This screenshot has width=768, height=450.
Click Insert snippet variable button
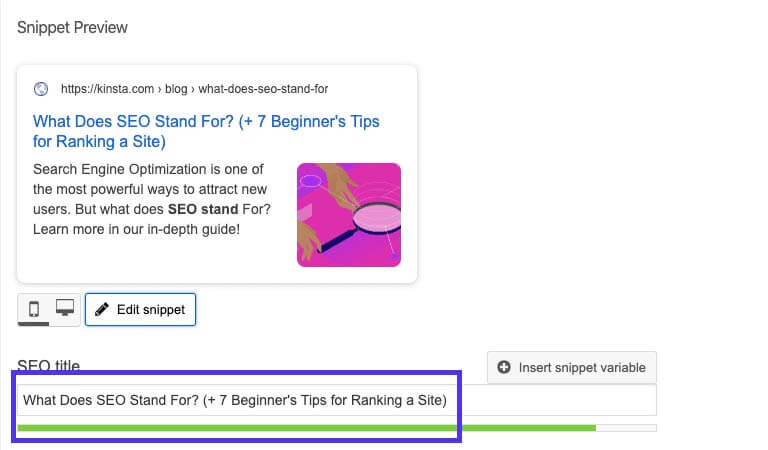(572, 367)
